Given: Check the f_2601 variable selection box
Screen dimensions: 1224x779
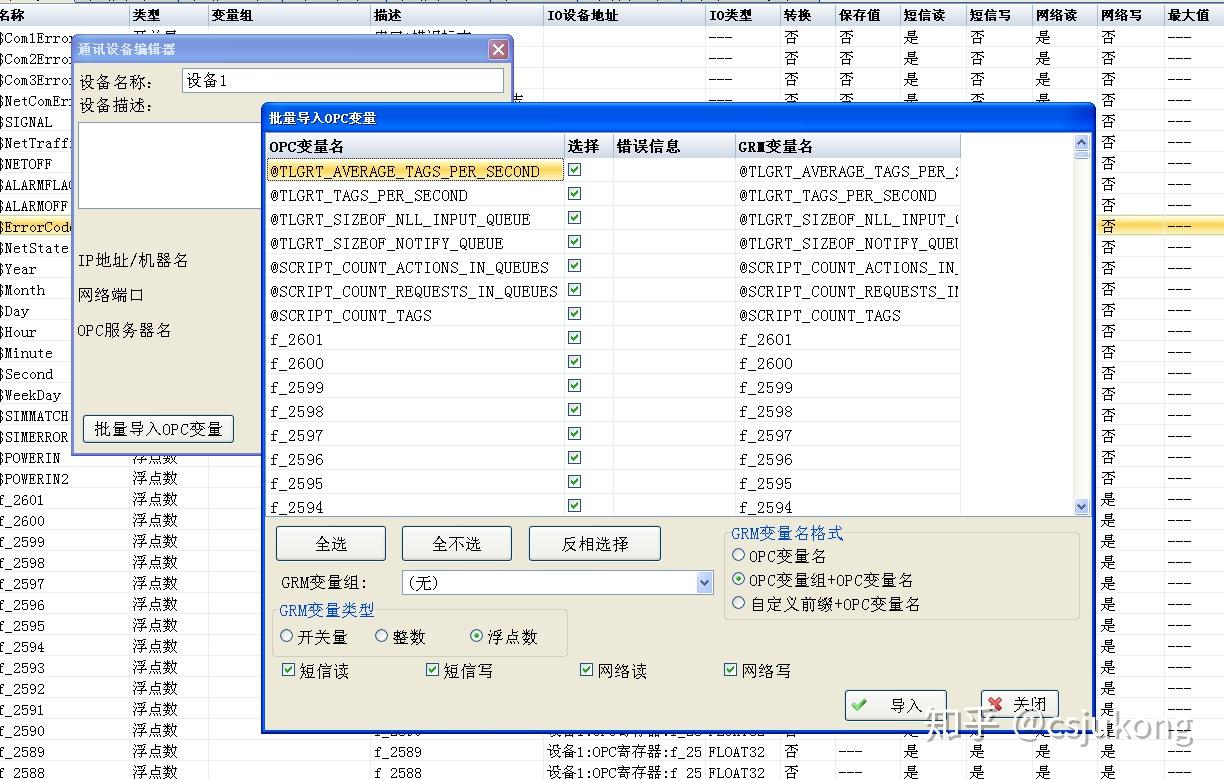Looking at the screenshot, I should 574,338.
